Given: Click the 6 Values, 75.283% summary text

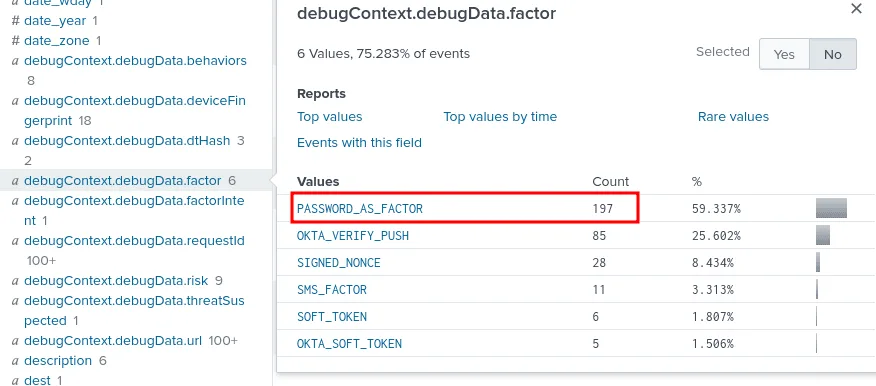Looking at the screenshot, I should (x=383, y=54).
